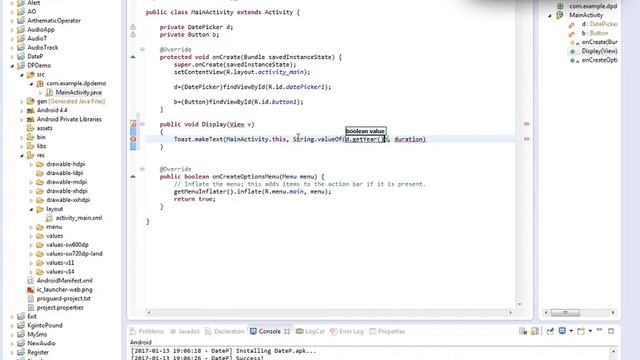The width and height of the screenshot is (640, 360).
Task: Select the values-v11 folder
Action: tap(60, 263)
